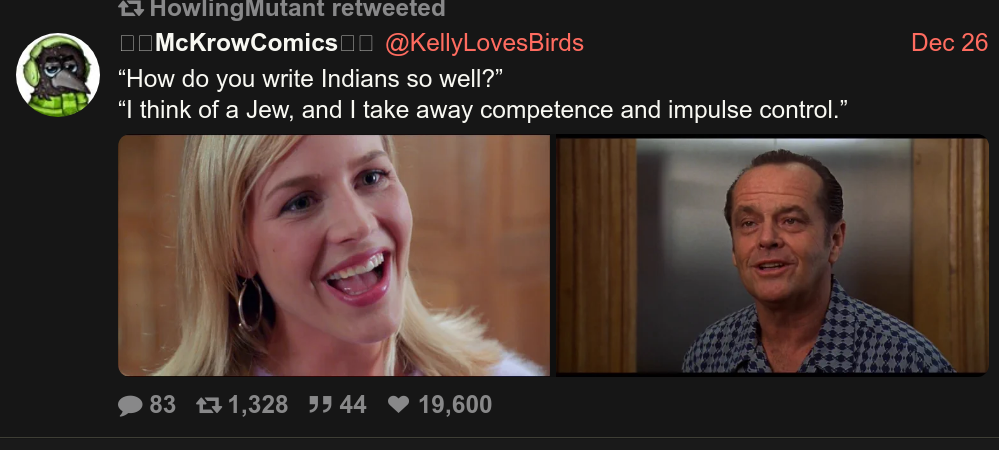999x450 pixels.
Task: View the 44 quotes count
Action: (x=353, y=405)
